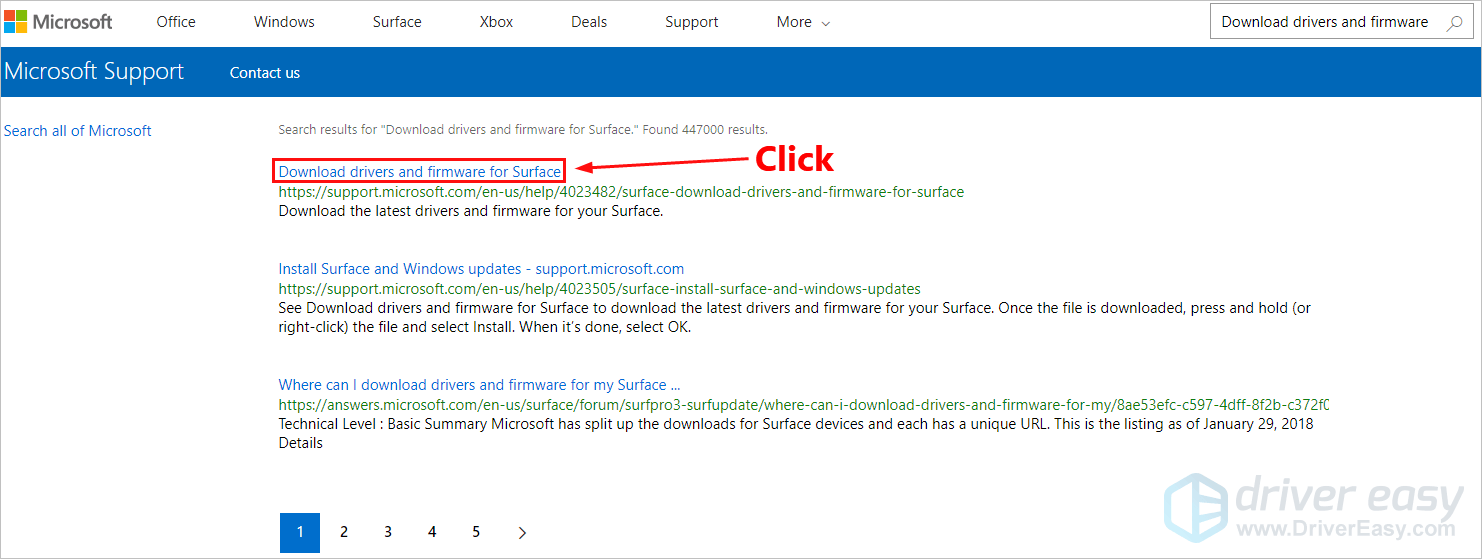Click the answers.microsoft.com URL text
The height and width of the screenshot is (559, 1482).
[x=803, y=405]
